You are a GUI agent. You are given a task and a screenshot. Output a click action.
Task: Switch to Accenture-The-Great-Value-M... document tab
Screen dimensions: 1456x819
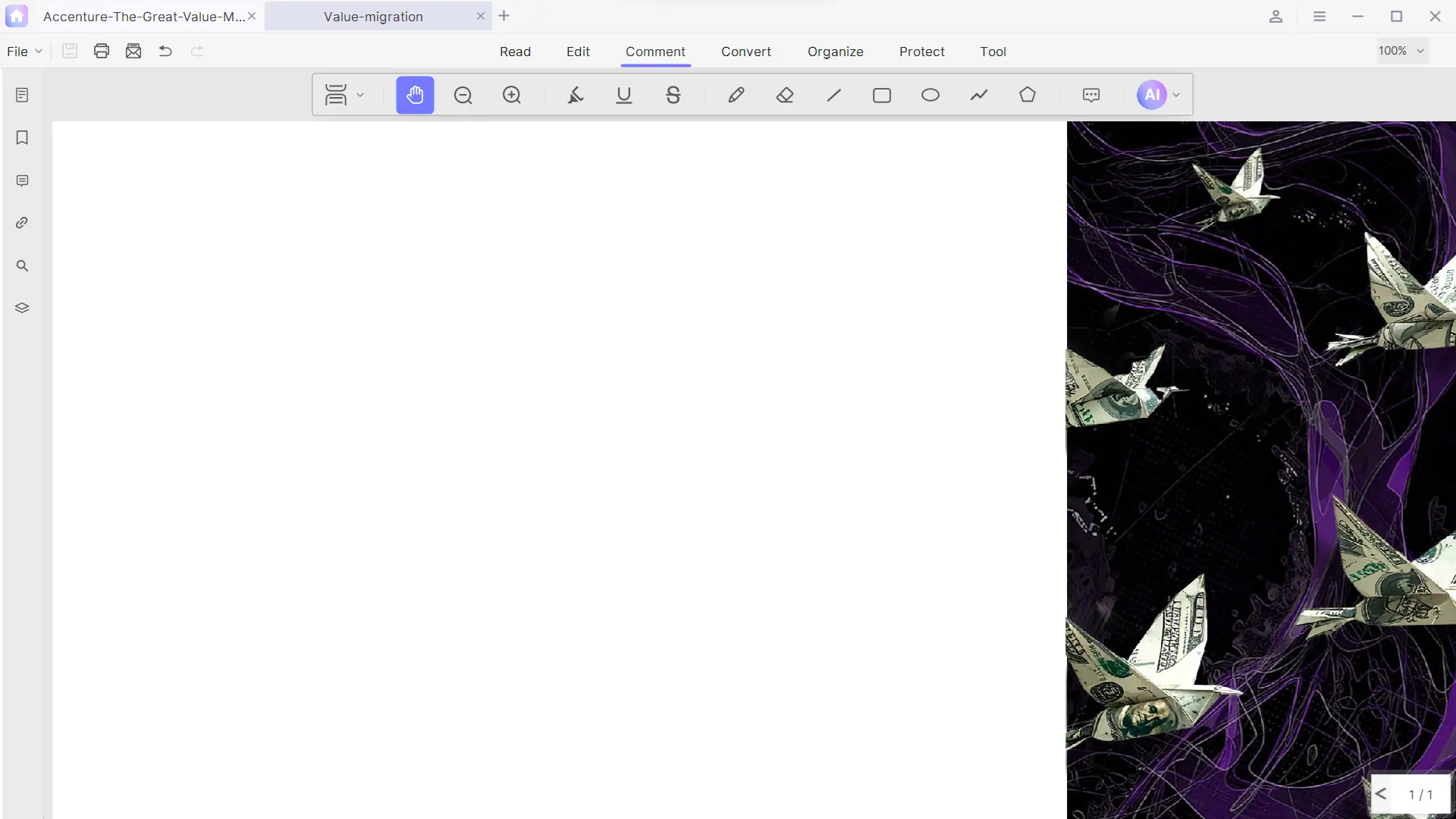(144, 16)
